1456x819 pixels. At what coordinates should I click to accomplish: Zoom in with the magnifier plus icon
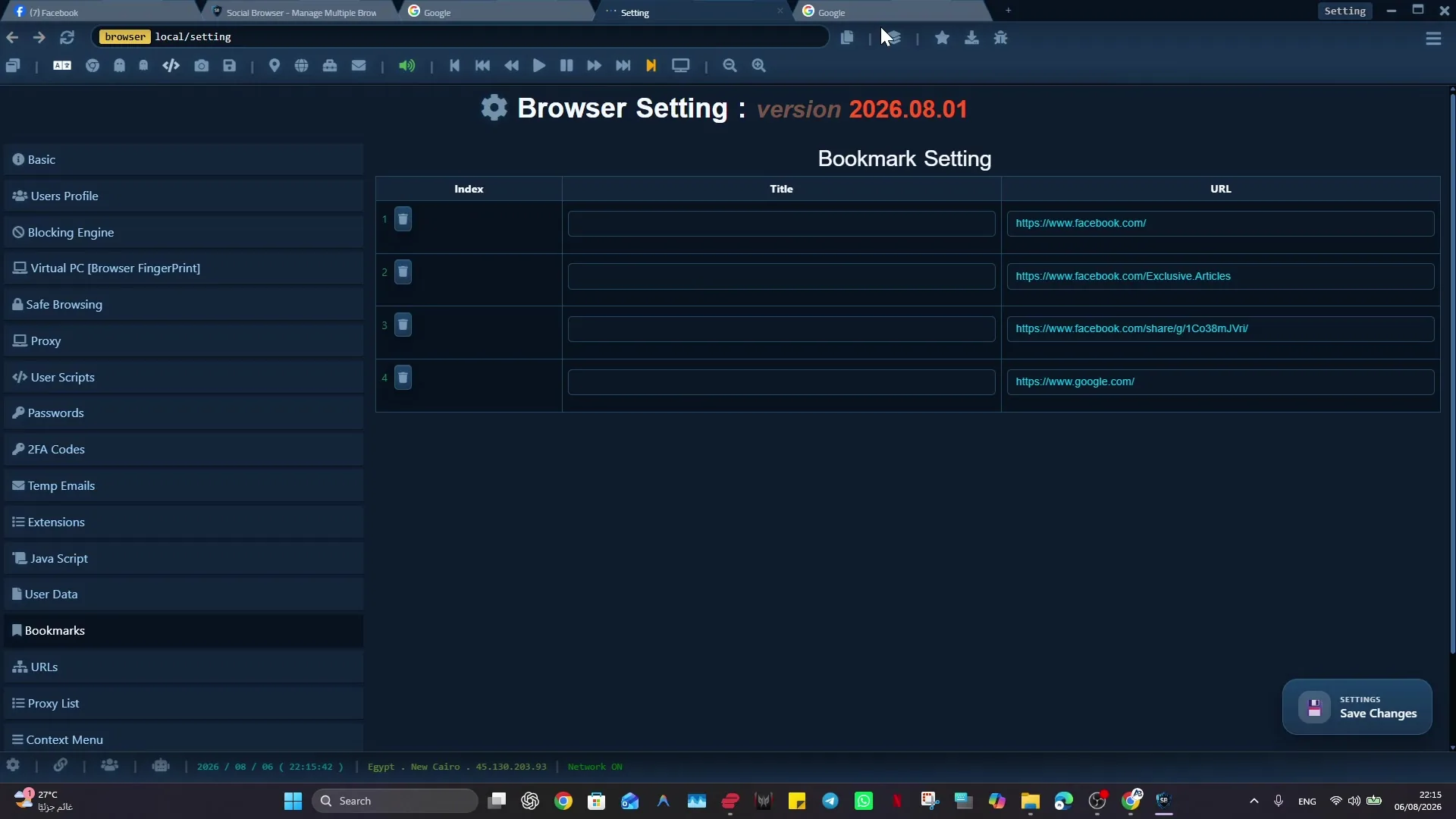point(758,66)
